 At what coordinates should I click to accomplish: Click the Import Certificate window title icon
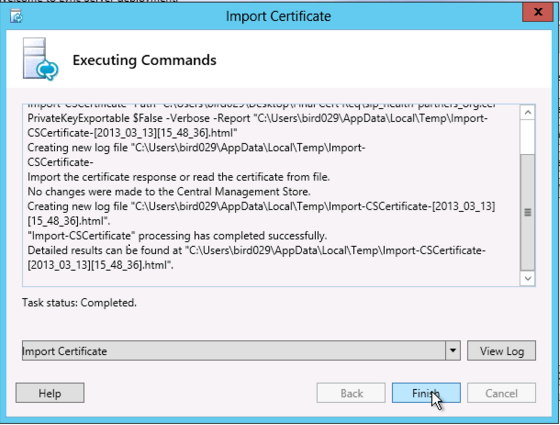coord(16,16)
